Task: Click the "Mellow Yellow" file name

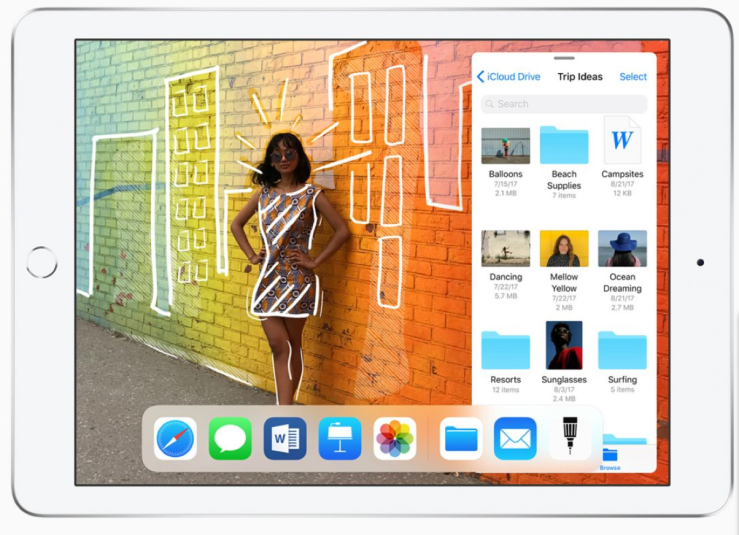Action: [x=564, y=282]
